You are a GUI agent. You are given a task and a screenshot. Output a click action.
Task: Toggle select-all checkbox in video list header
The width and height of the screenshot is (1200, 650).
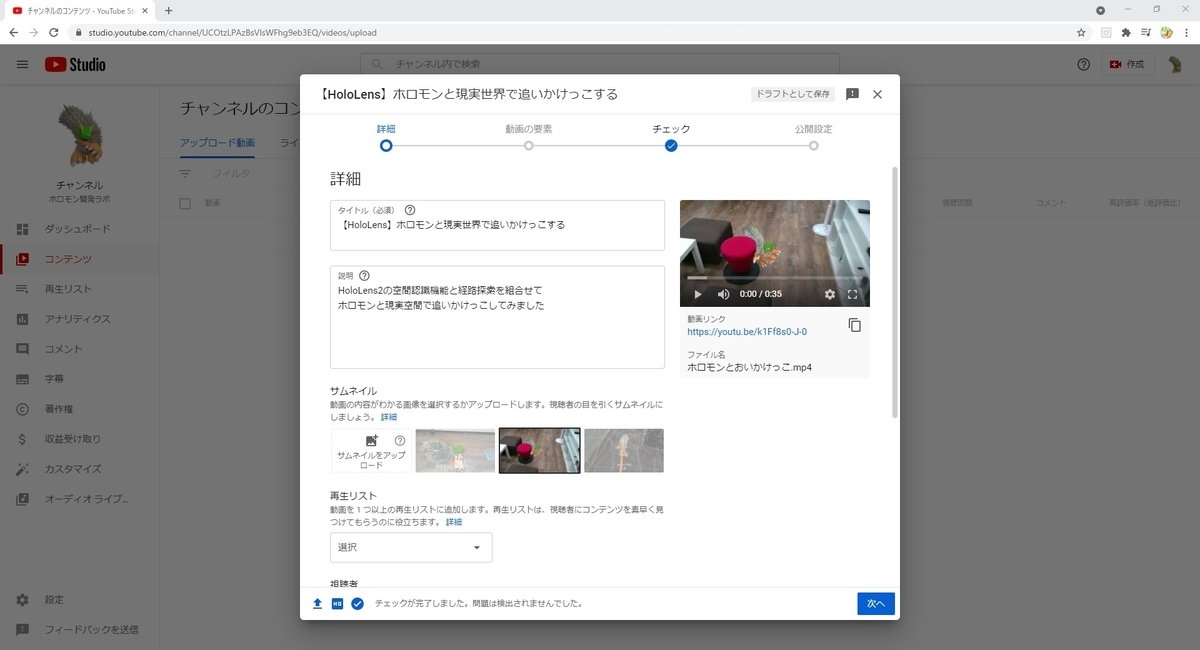point(185,204)
